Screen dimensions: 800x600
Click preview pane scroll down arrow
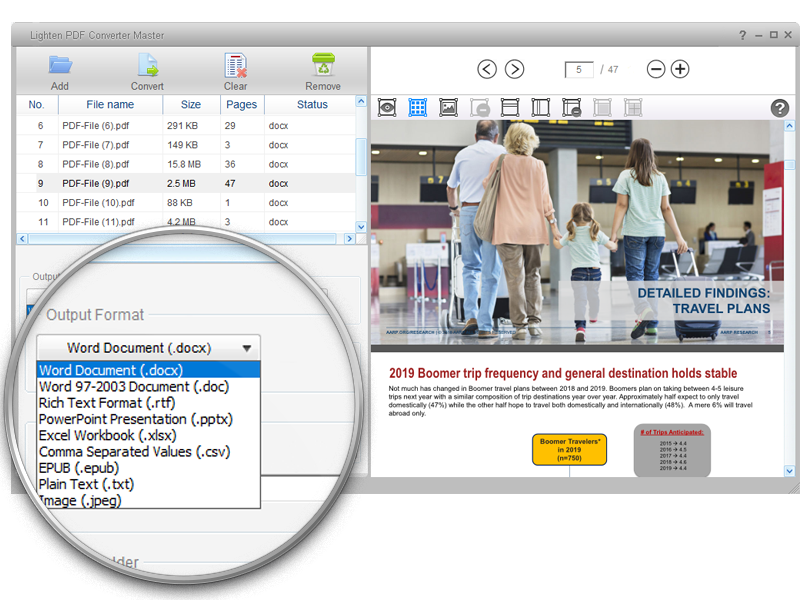click(789, 471)
